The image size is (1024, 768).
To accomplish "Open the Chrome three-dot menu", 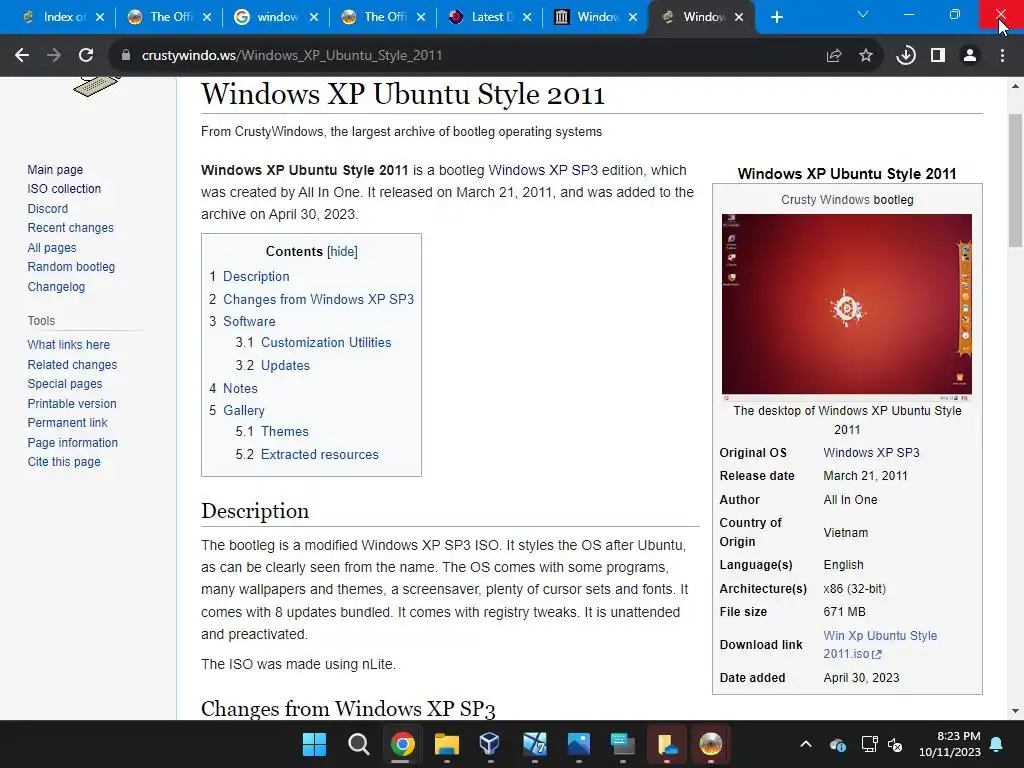I will click(1002, 56).
